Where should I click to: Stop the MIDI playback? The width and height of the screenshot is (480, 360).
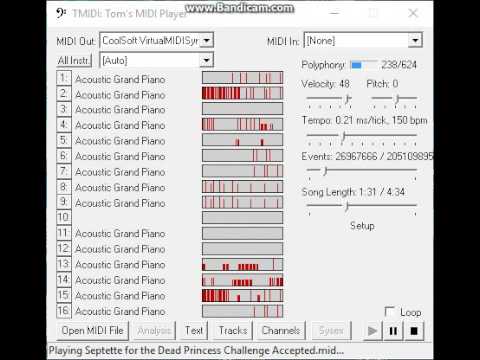point(414,331)
